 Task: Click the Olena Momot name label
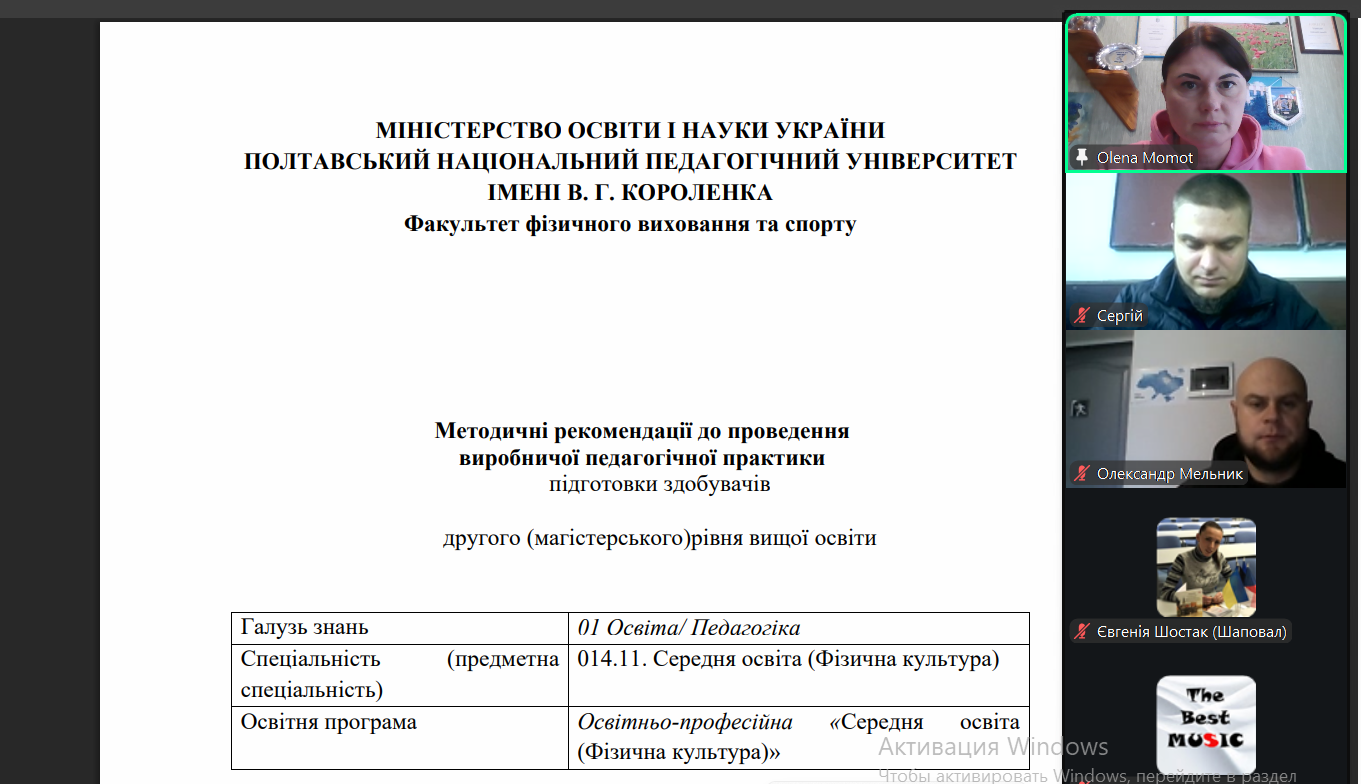1144,158
